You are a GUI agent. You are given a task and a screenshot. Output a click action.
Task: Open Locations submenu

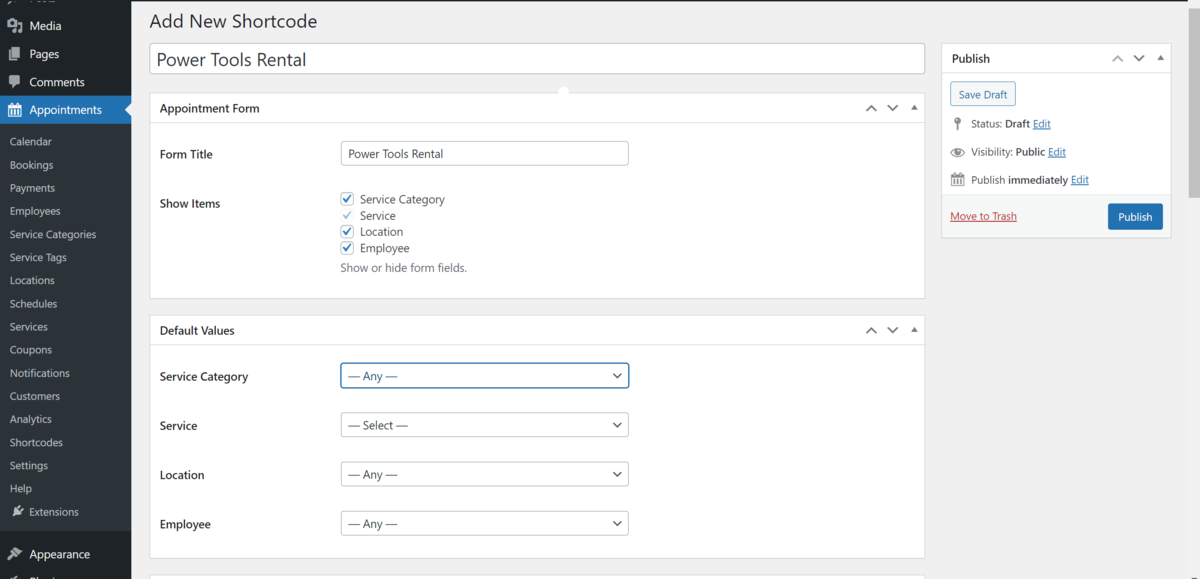[x=32, y=280]
